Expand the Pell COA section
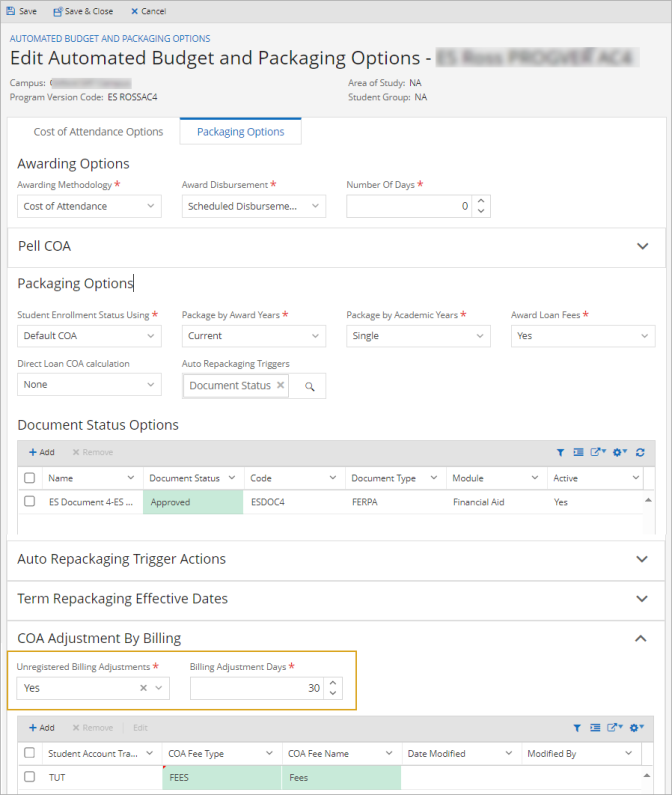This screenshot has width=672, height=795. tap(643, 246)
